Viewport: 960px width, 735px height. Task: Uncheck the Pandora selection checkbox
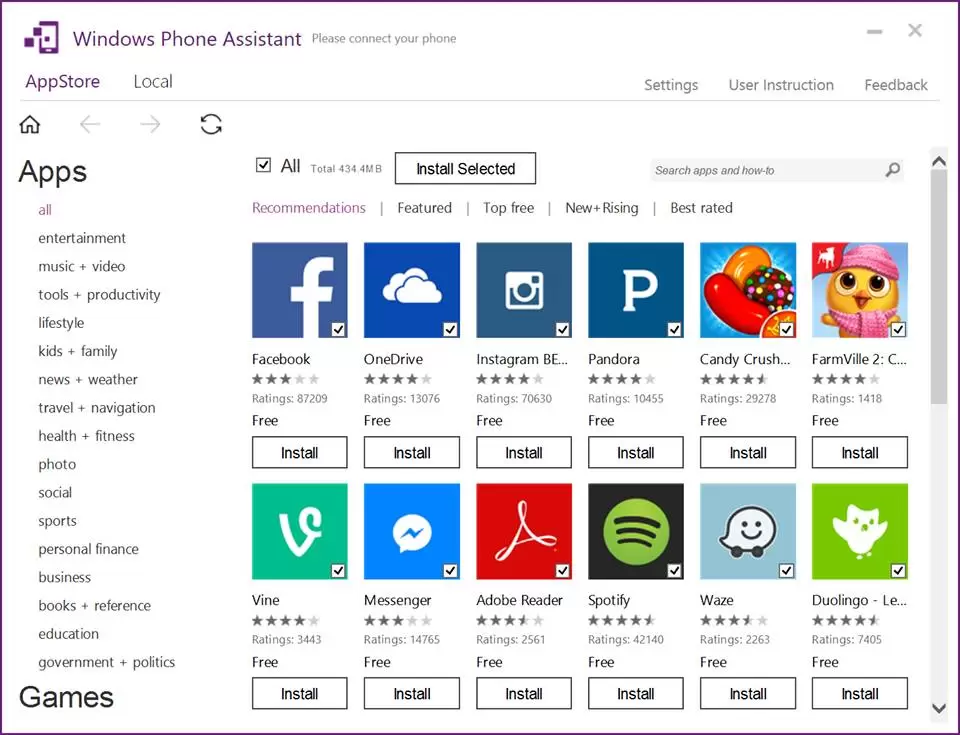pos(674,330)
